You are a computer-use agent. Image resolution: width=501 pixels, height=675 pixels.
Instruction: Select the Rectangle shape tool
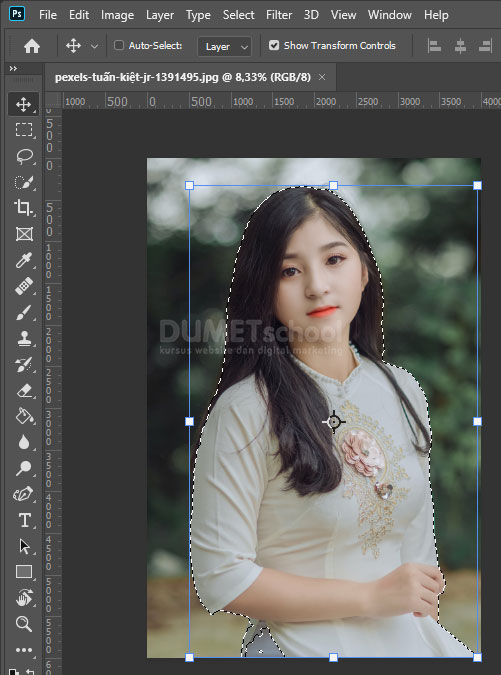(24, 572)
